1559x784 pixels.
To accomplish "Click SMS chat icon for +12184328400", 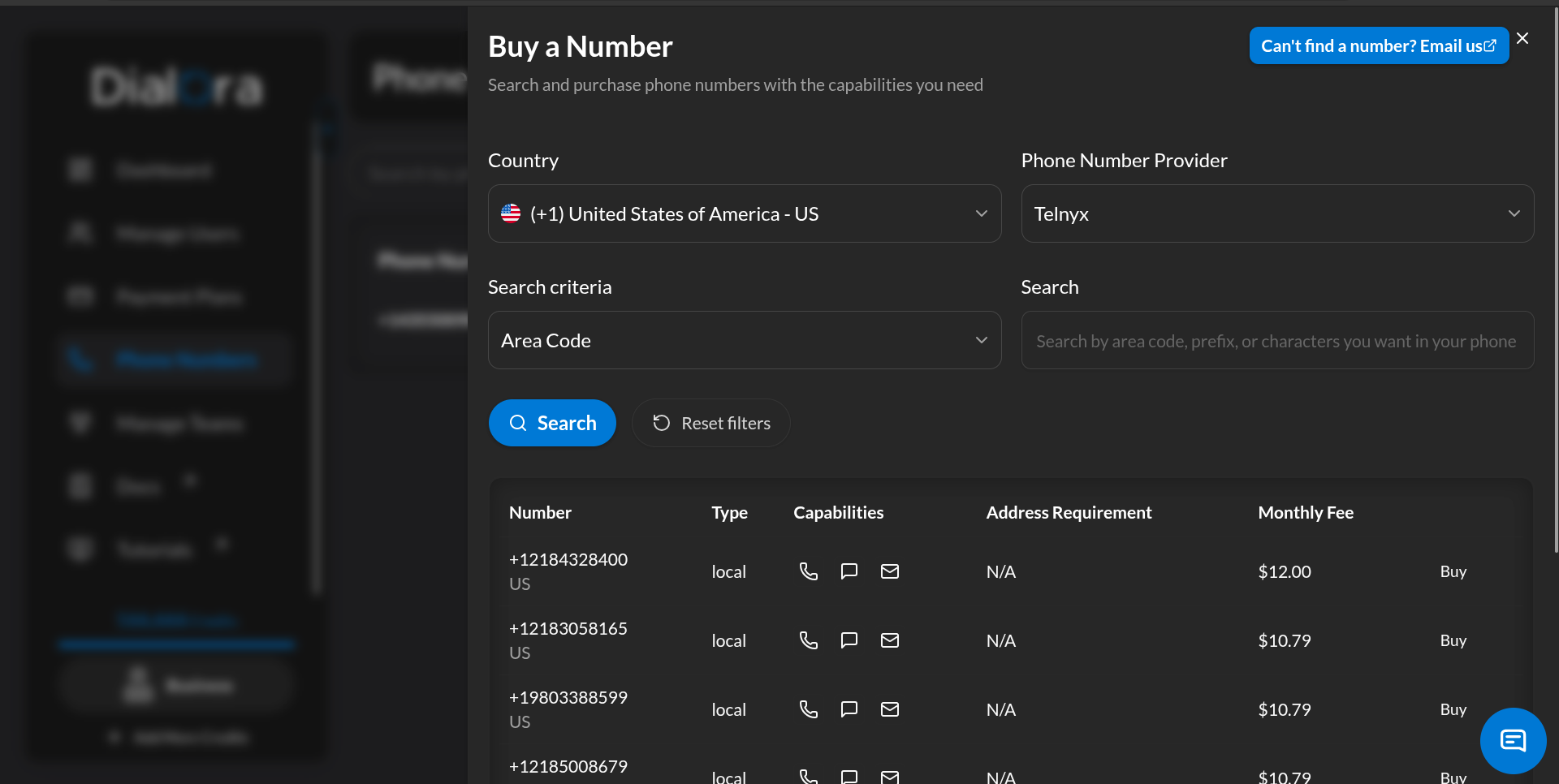I will click(849, 571).
